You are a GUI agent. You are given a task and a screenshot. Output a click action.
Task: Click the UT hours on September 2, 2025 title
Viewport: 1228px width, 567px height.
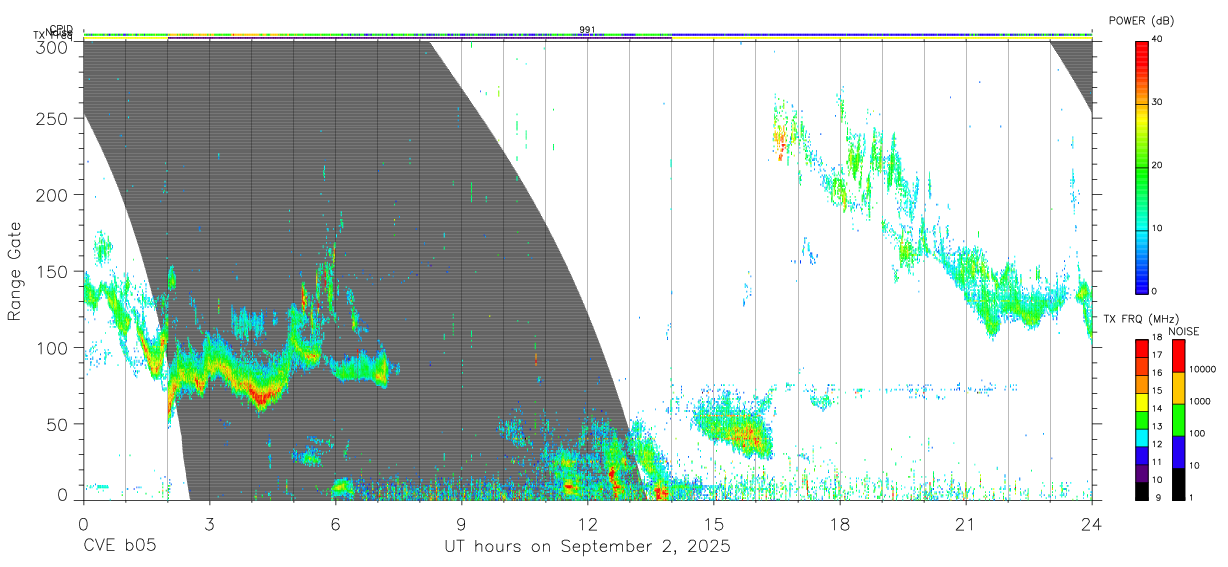pos(587,547)
